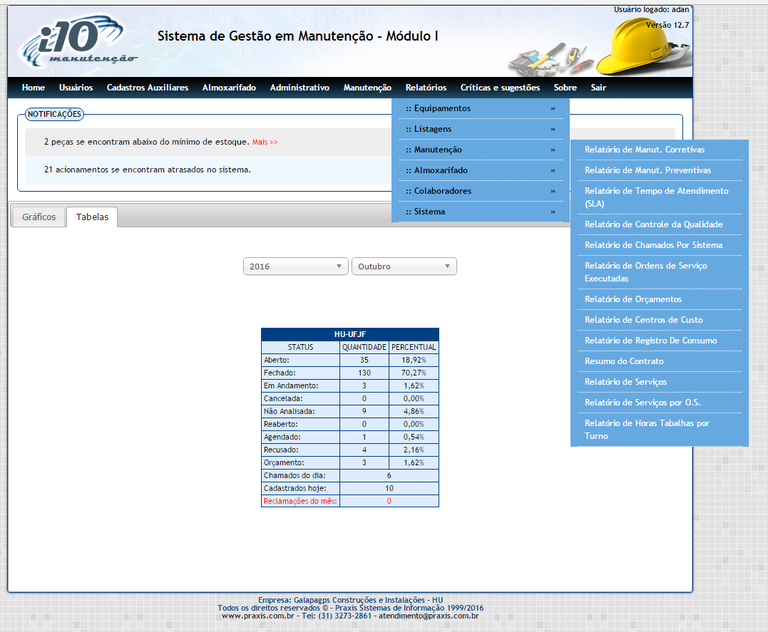Open Resumo do Contrato
Screen dimensions: 768x632
pyautogui.click(x=659, y=361)
